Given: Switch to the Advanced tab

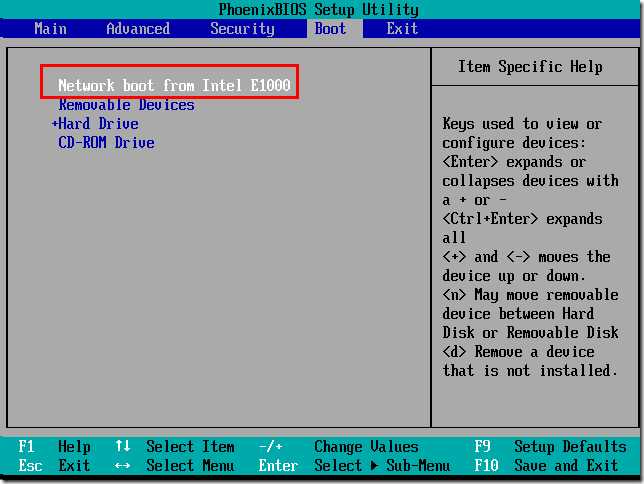Looking at the screenshot, I should click(138, 29).
